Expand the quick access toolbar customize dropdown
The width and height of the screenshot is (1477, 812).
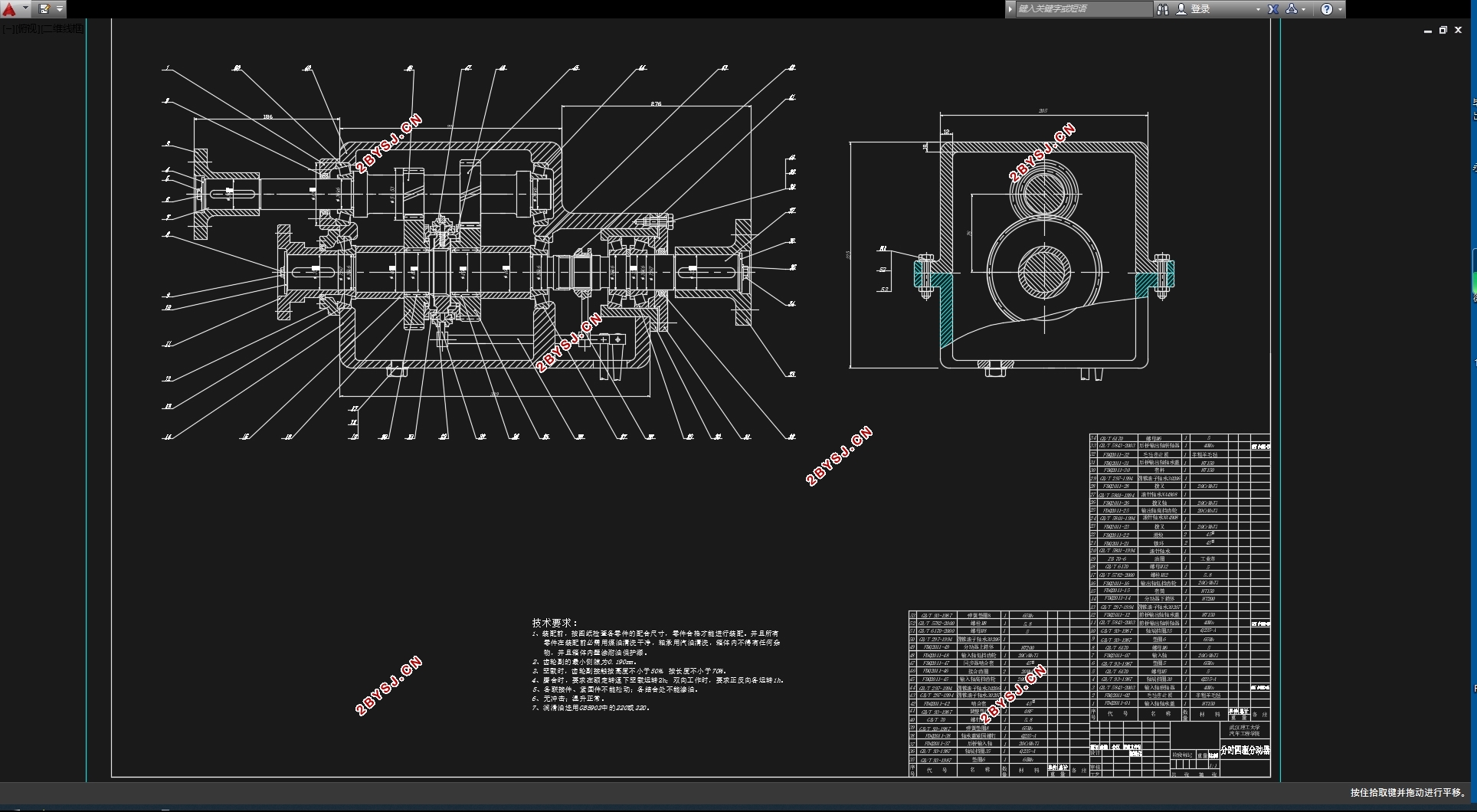coord(60,9)
